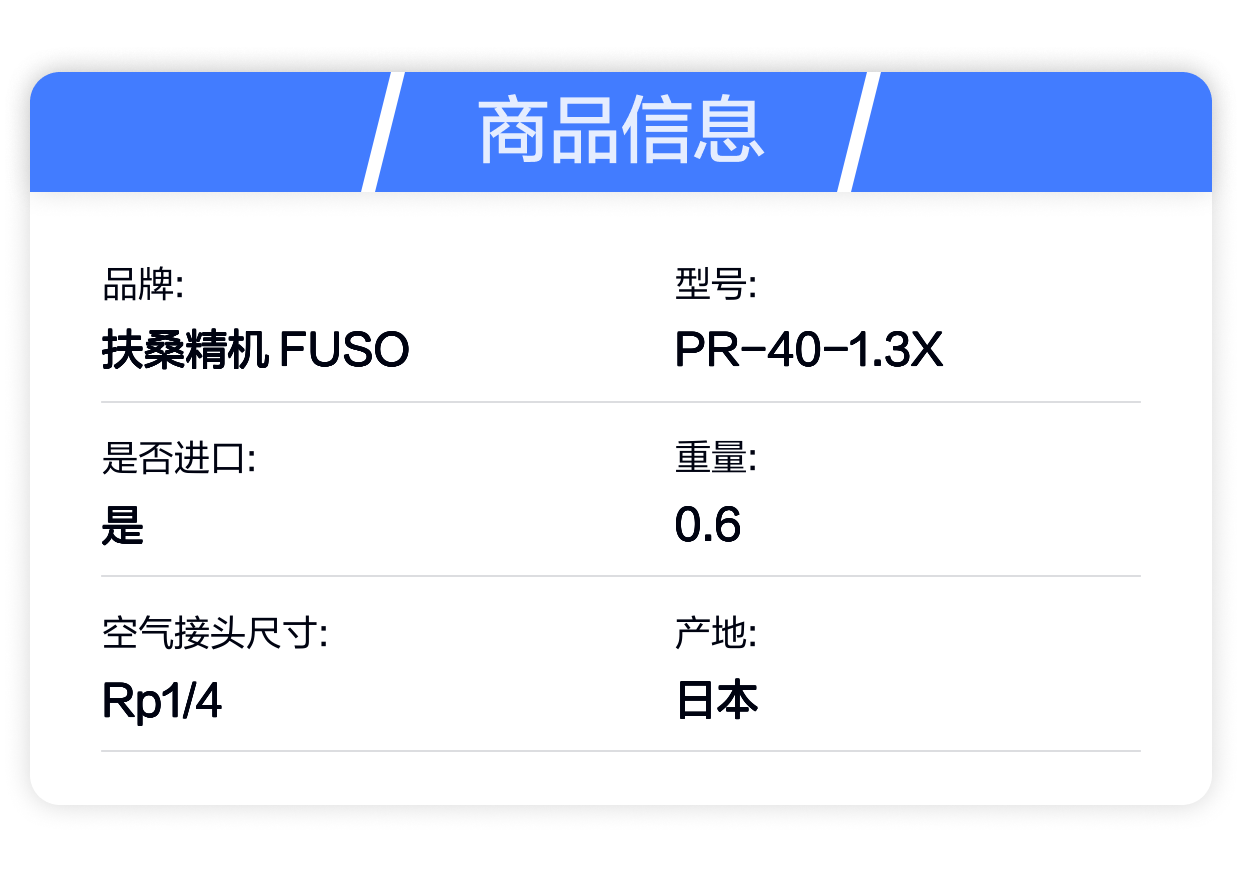Select the PR-40-1.3X model value
Image resolution: width=1242 pixels, height=877 pixels.
click(x=809, y=351)
